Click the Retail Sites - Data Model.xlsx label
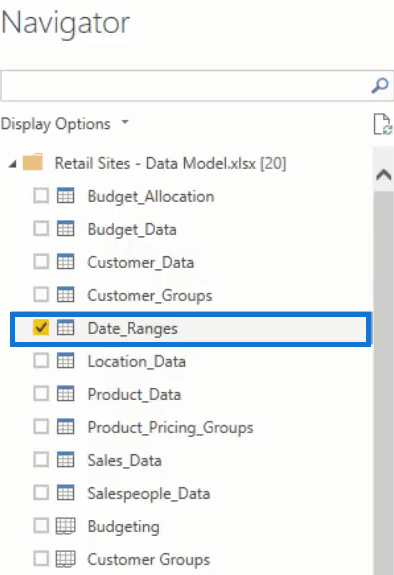The width and height of the screenshot is (394, 575). tap(170, 163)
